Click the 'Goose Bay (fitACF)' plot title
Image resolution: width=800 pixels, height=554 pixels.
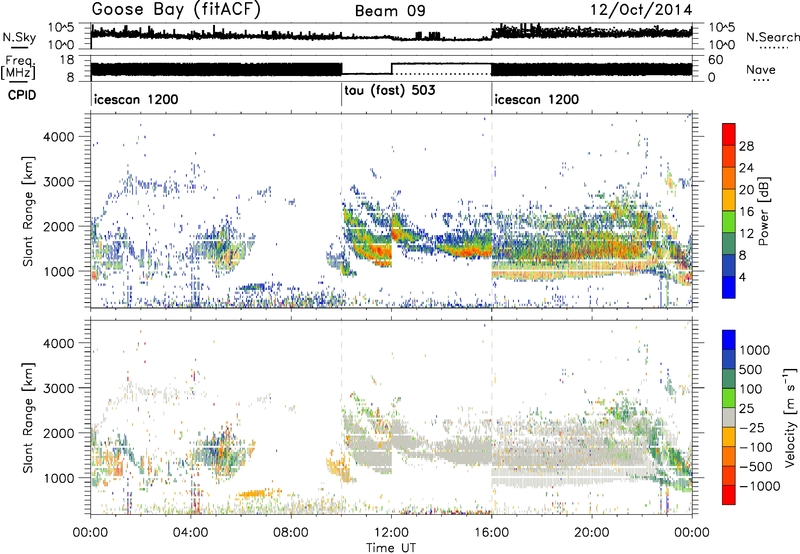176,10
